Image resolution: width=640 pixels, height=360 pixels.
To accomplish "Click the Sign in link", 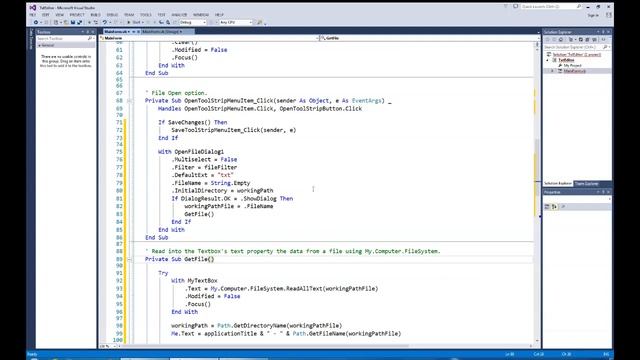I will point(593,15).
